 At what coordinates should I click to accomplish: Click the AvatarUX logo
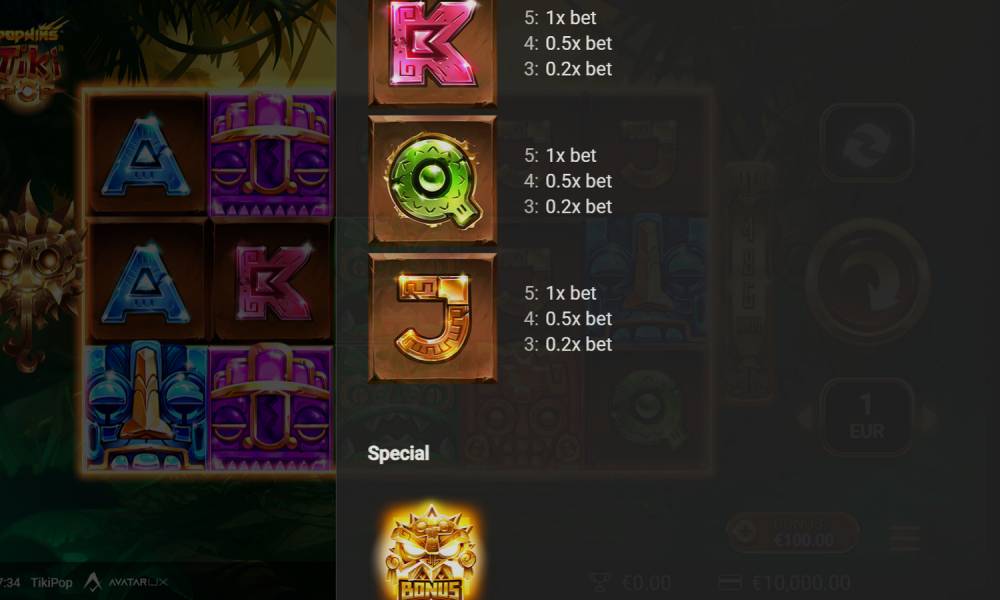point(126,582)
